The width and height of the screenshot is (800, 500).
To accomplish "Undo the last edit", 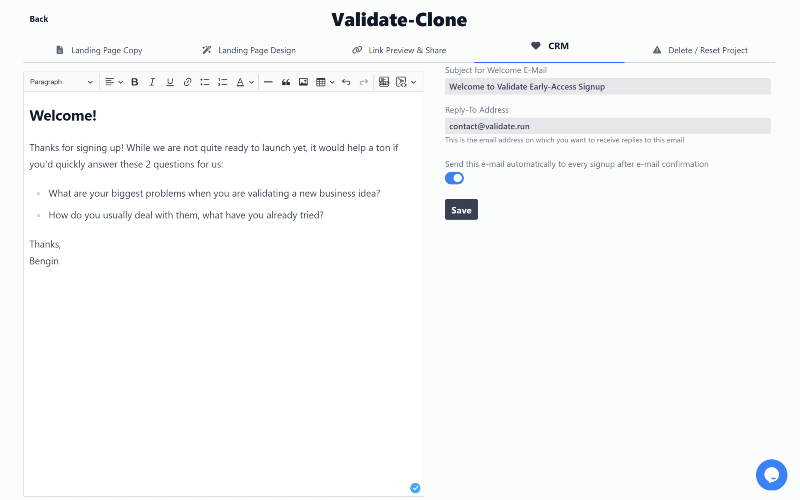I will coord(346,82).
